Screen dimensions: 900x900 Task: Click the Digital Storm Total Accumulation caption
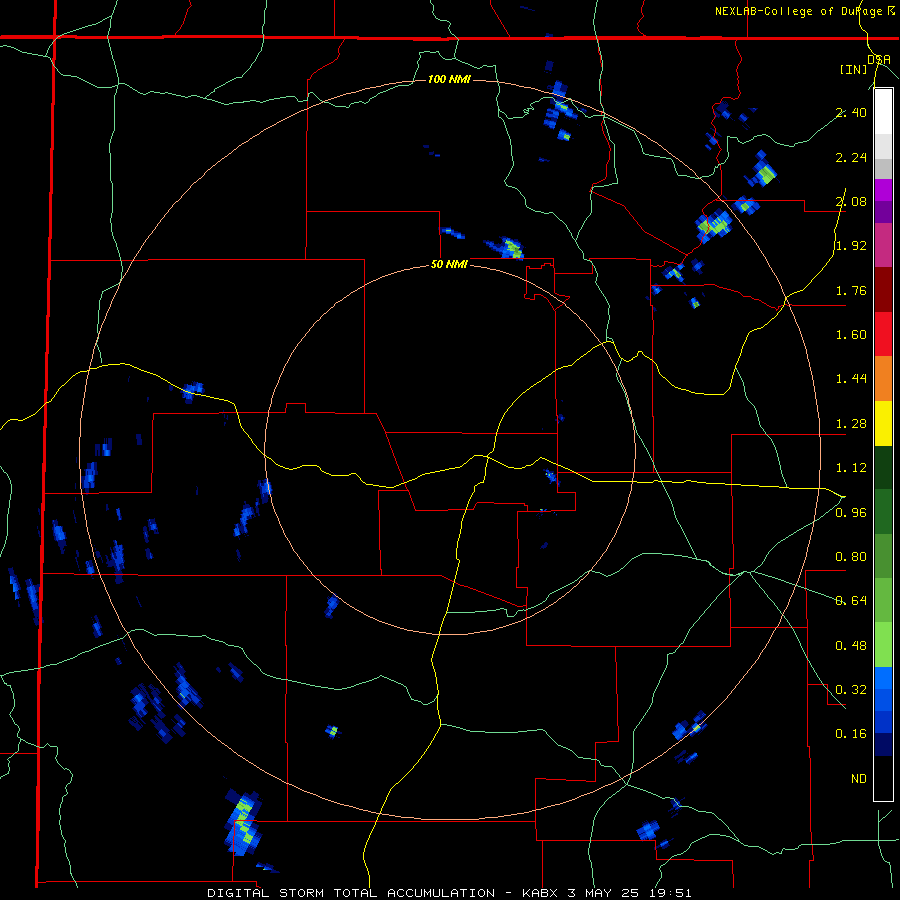(x=449, y=893)
